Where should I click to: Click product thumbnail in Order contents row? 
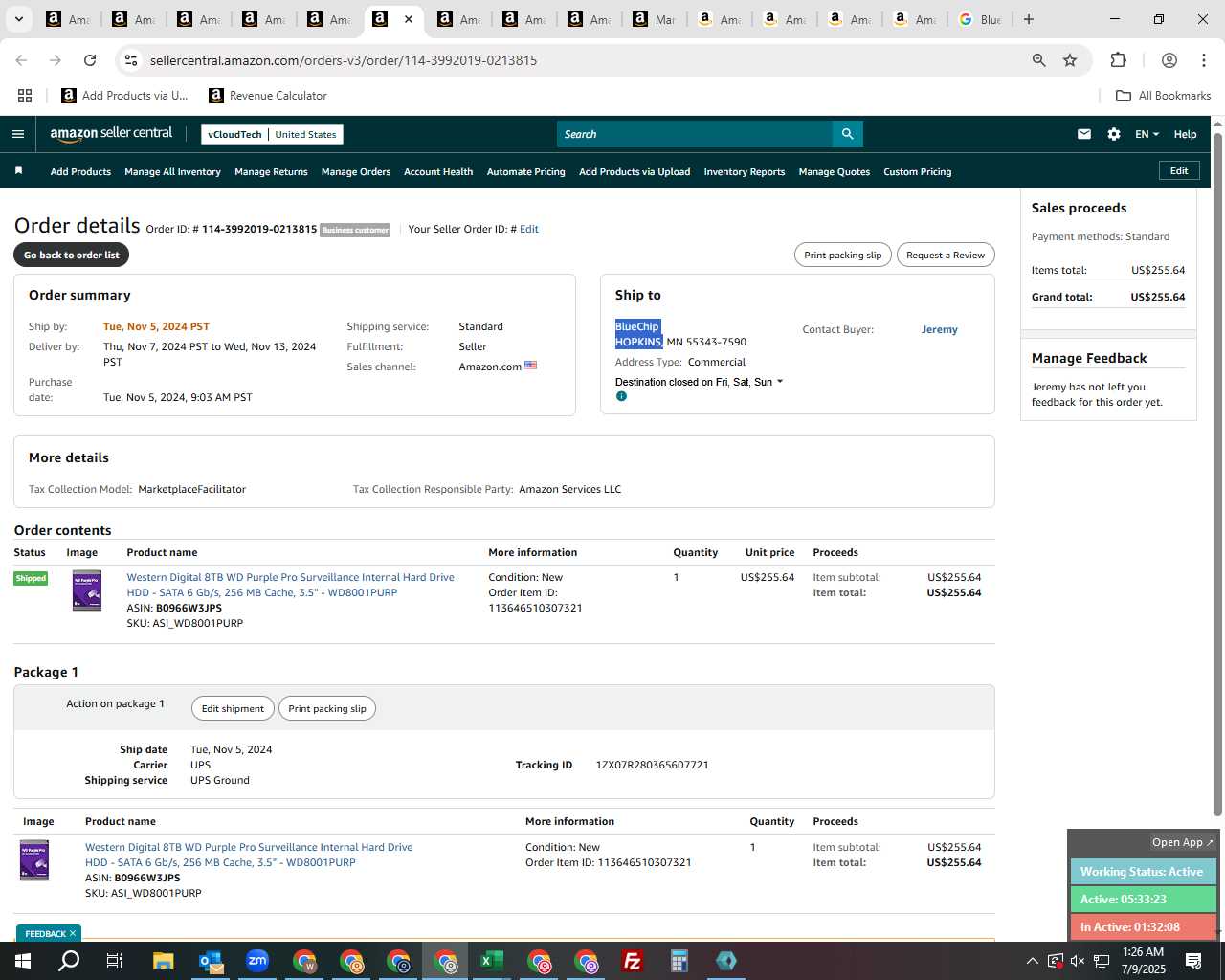pos(86,590)
